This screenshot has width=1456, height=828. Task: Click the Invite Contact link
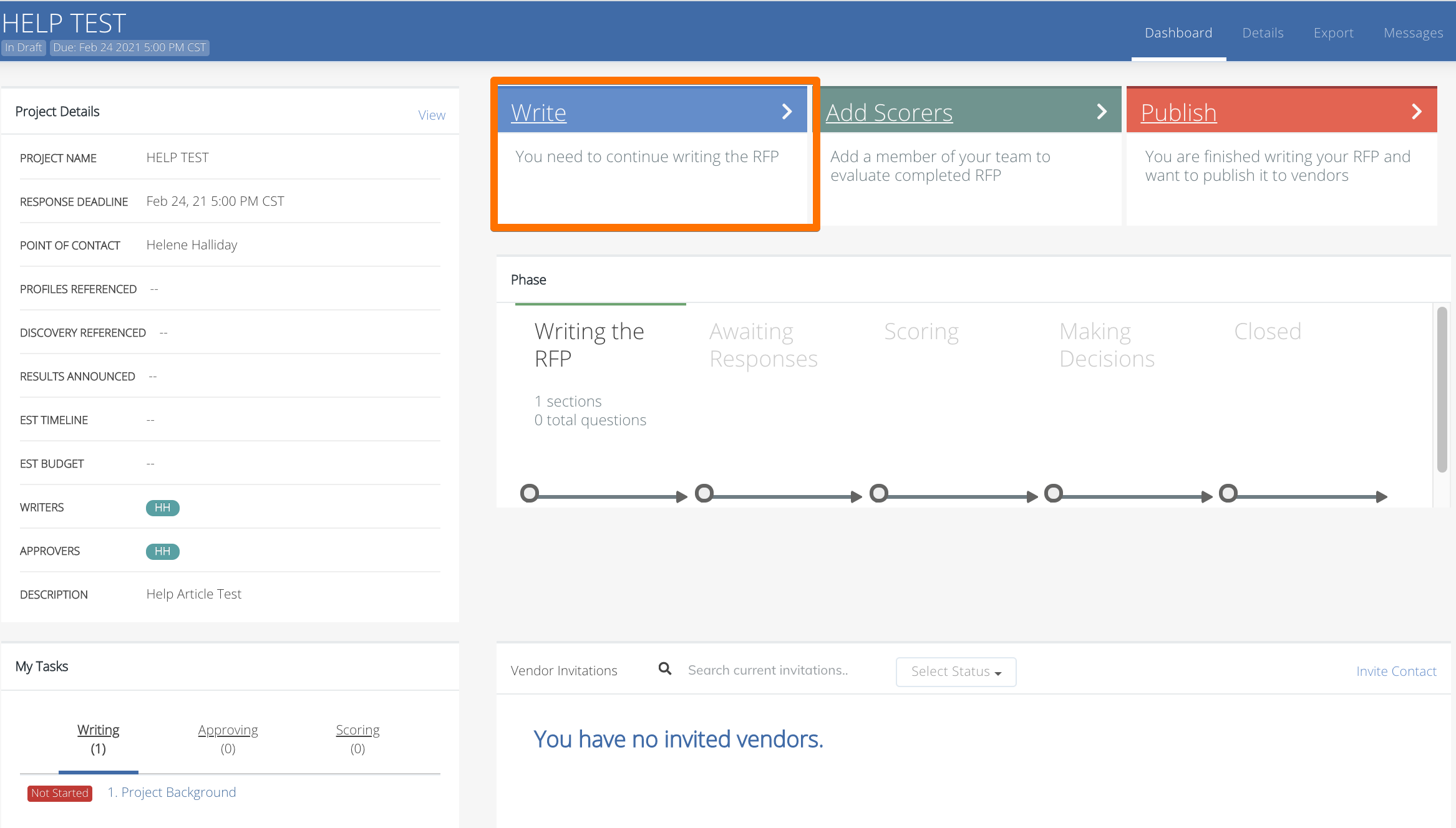pos(1396,671)
